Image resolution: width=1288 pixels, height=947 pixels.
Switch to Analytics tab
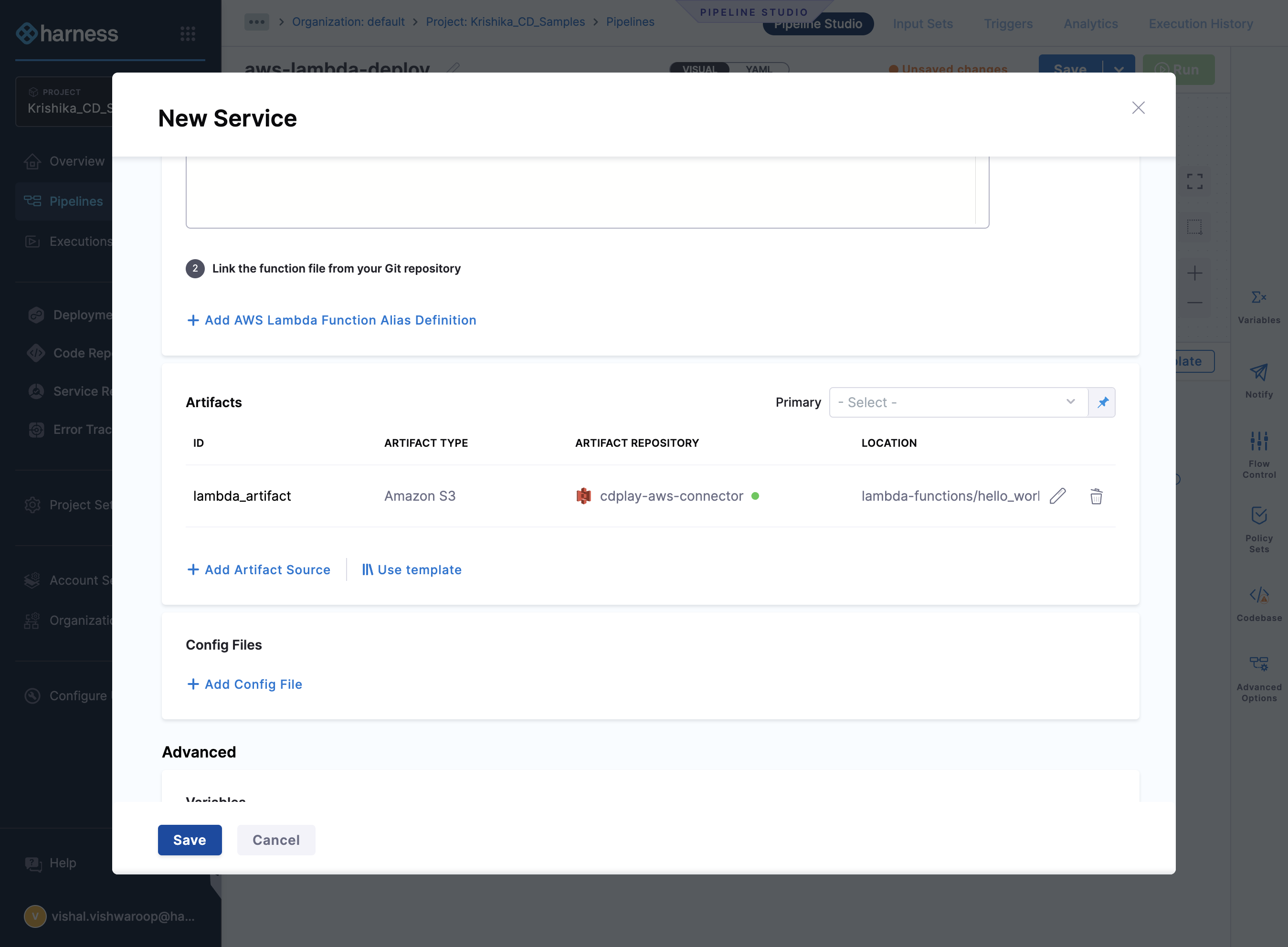(1090, 23)
